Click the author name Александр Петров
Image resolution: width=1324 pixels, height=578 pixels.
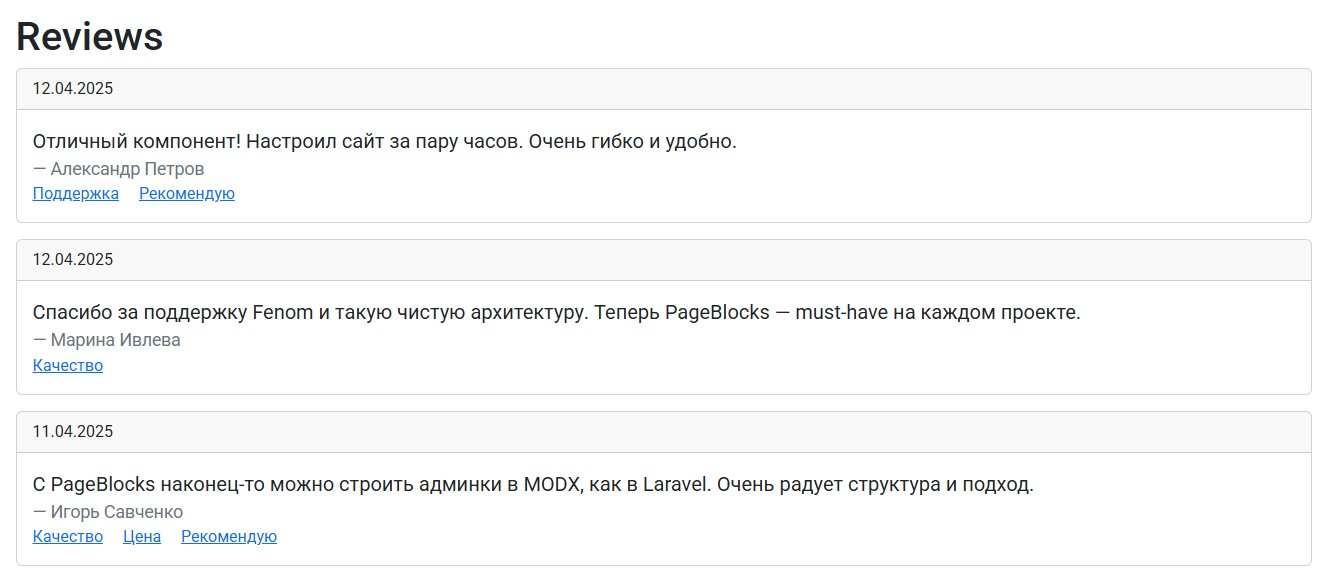tap(128, 169)
